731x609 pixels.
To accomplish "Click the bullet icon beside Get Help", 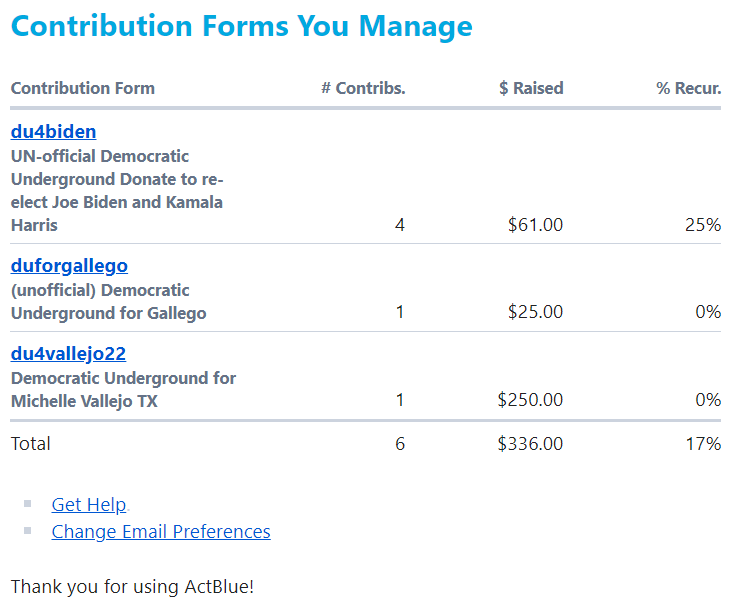I will [28, 504].
